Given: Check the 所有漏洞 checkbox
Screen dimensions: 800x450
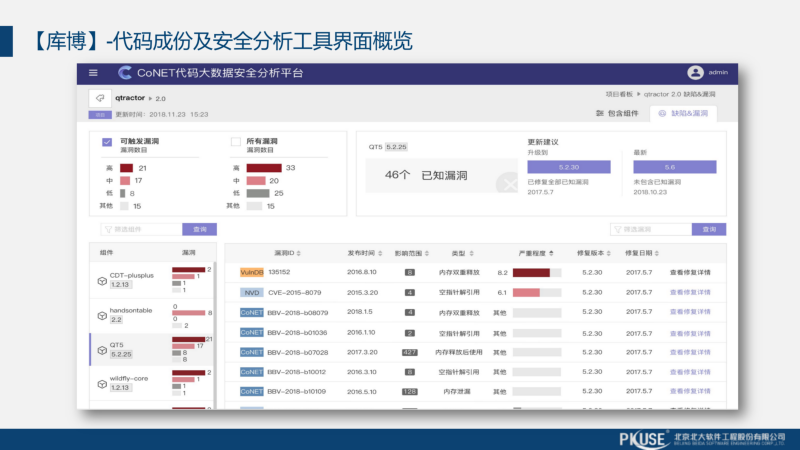Looking at the screenshot, I should [x=235, y=141].
